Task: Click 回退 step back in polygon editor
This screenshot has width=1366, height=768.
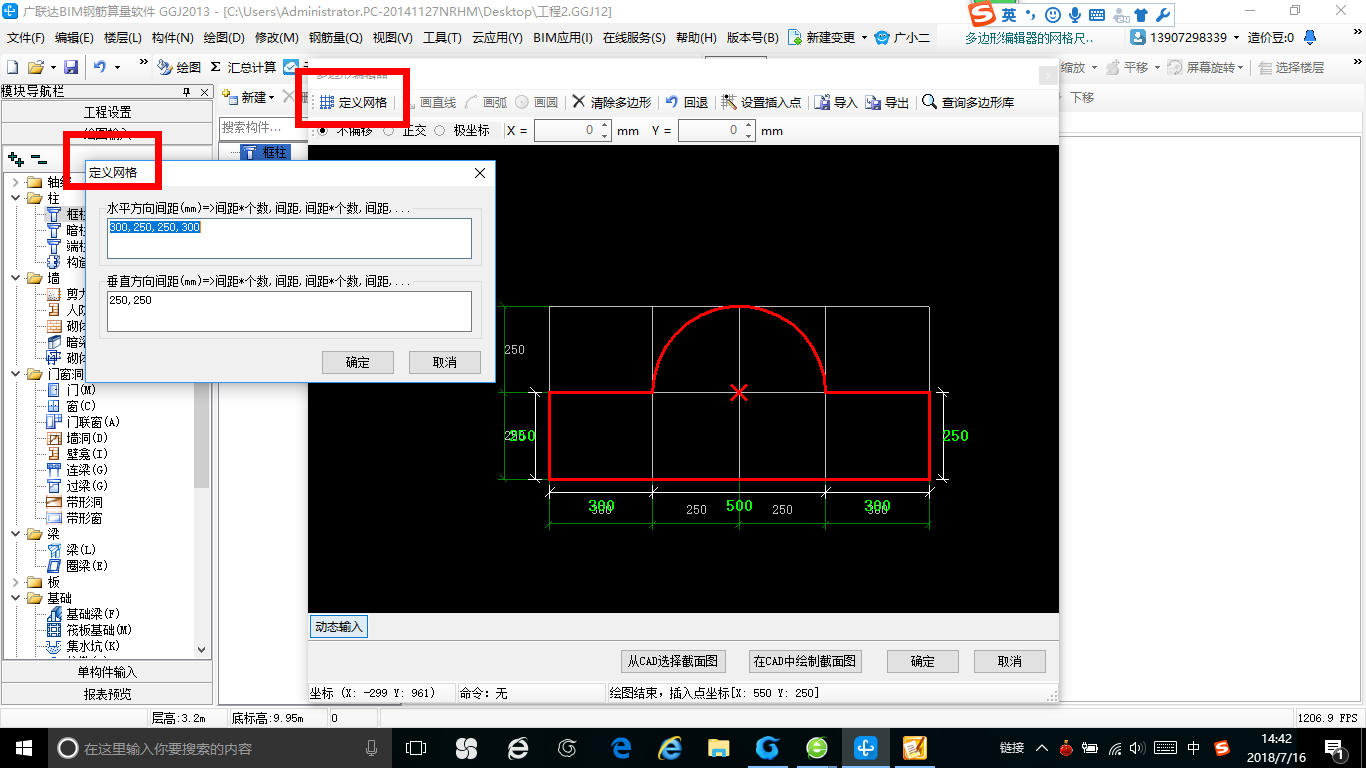Action: click(686, 102)
